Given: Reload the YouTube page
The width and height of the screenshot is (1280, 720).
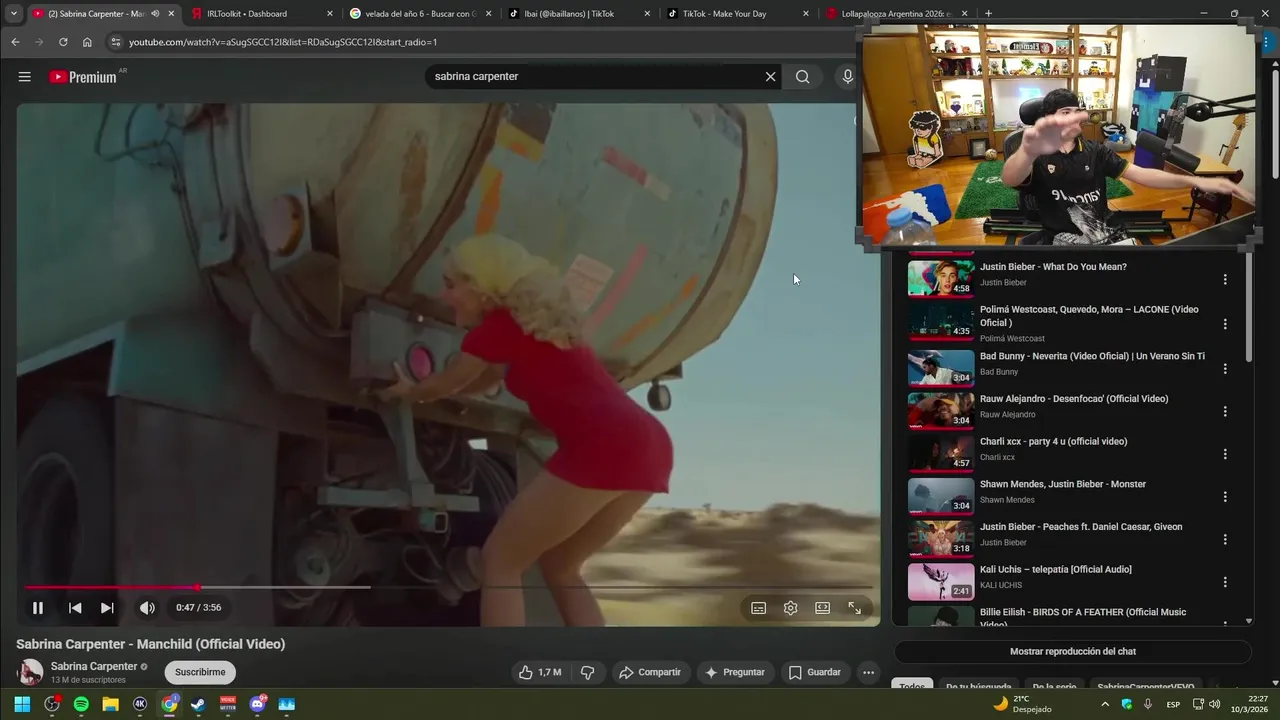Looking at the screenshot, I should [63, 42].
